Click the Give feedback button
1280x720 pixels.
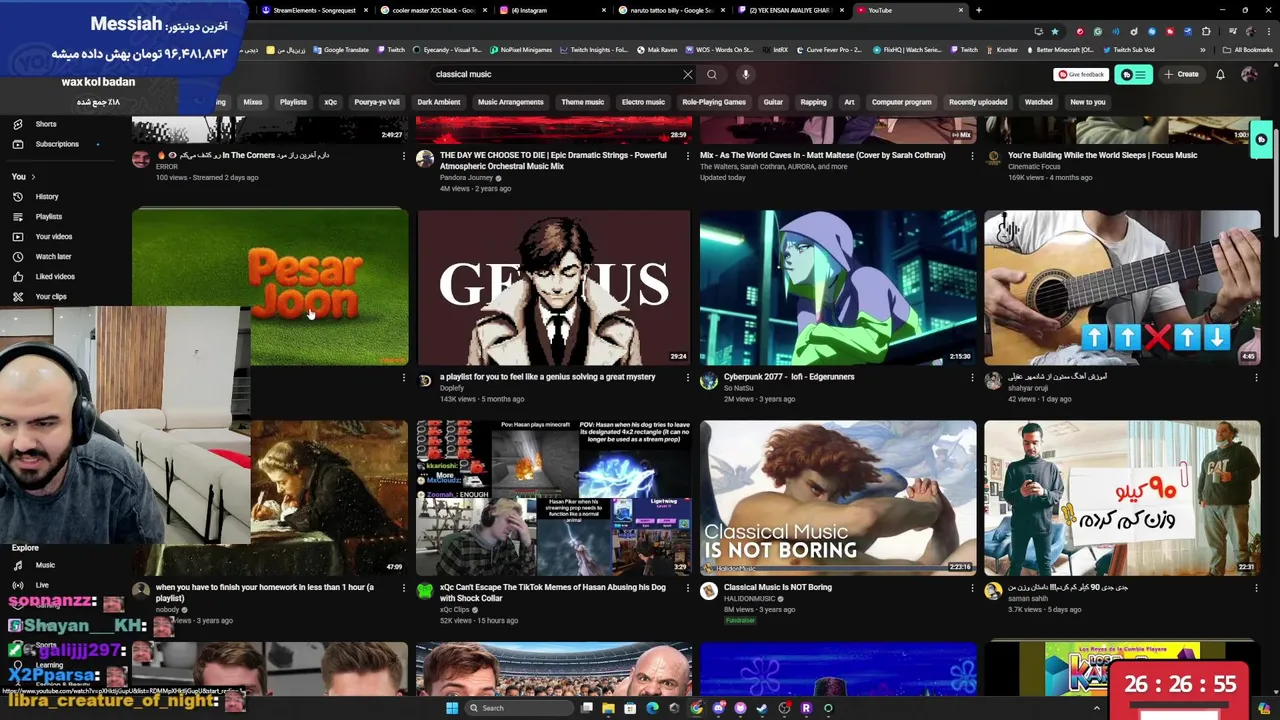coord(1081,74)
